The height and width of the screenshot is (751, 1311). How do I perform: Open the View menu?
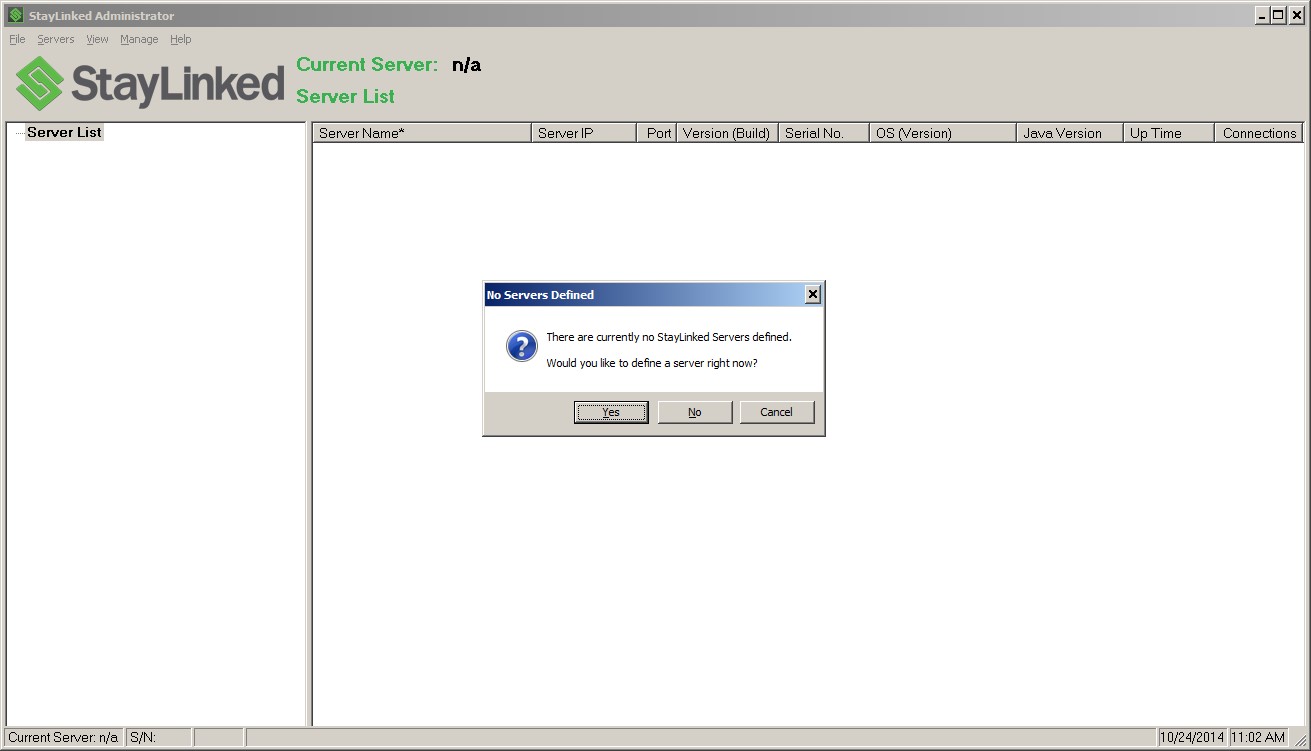96,39
